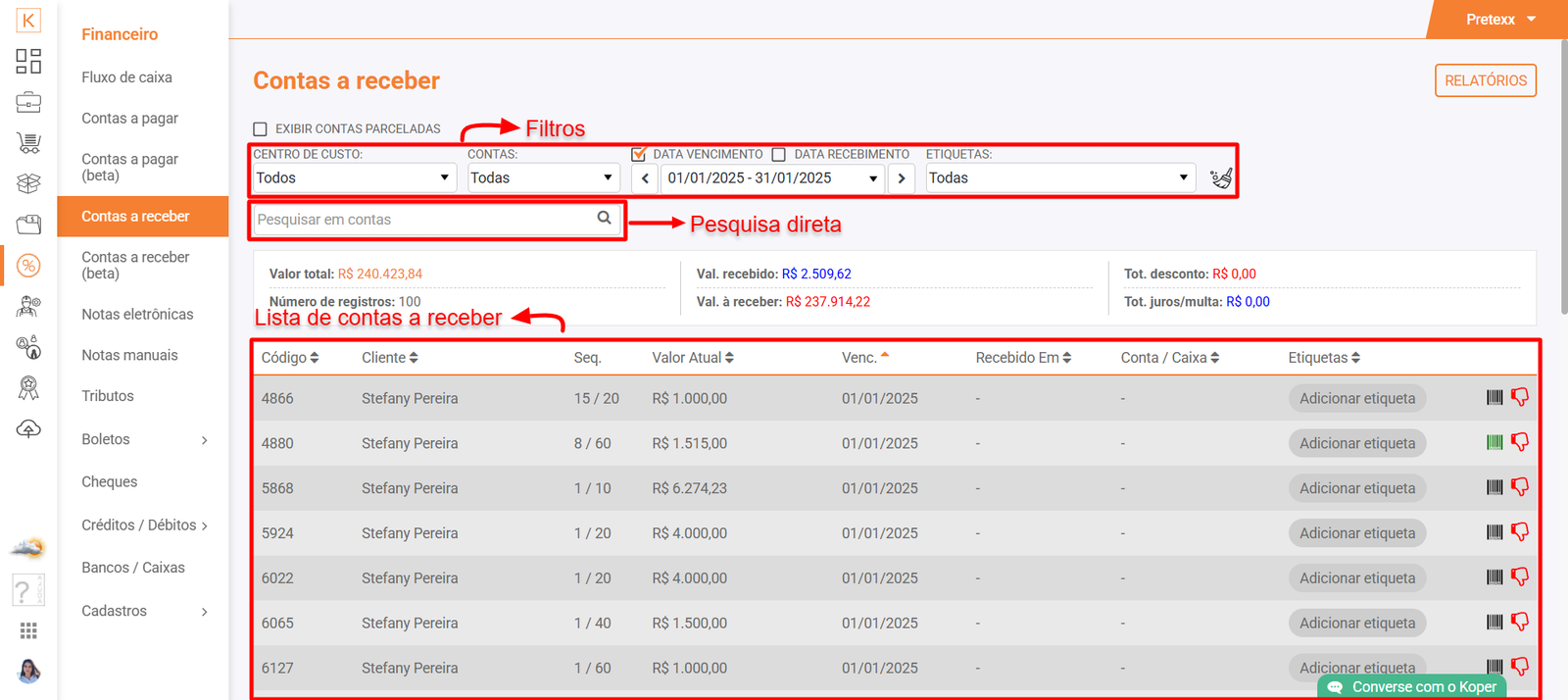Click the clear filters broom icon
1568x700 pixels.
tap(1221, 178)
